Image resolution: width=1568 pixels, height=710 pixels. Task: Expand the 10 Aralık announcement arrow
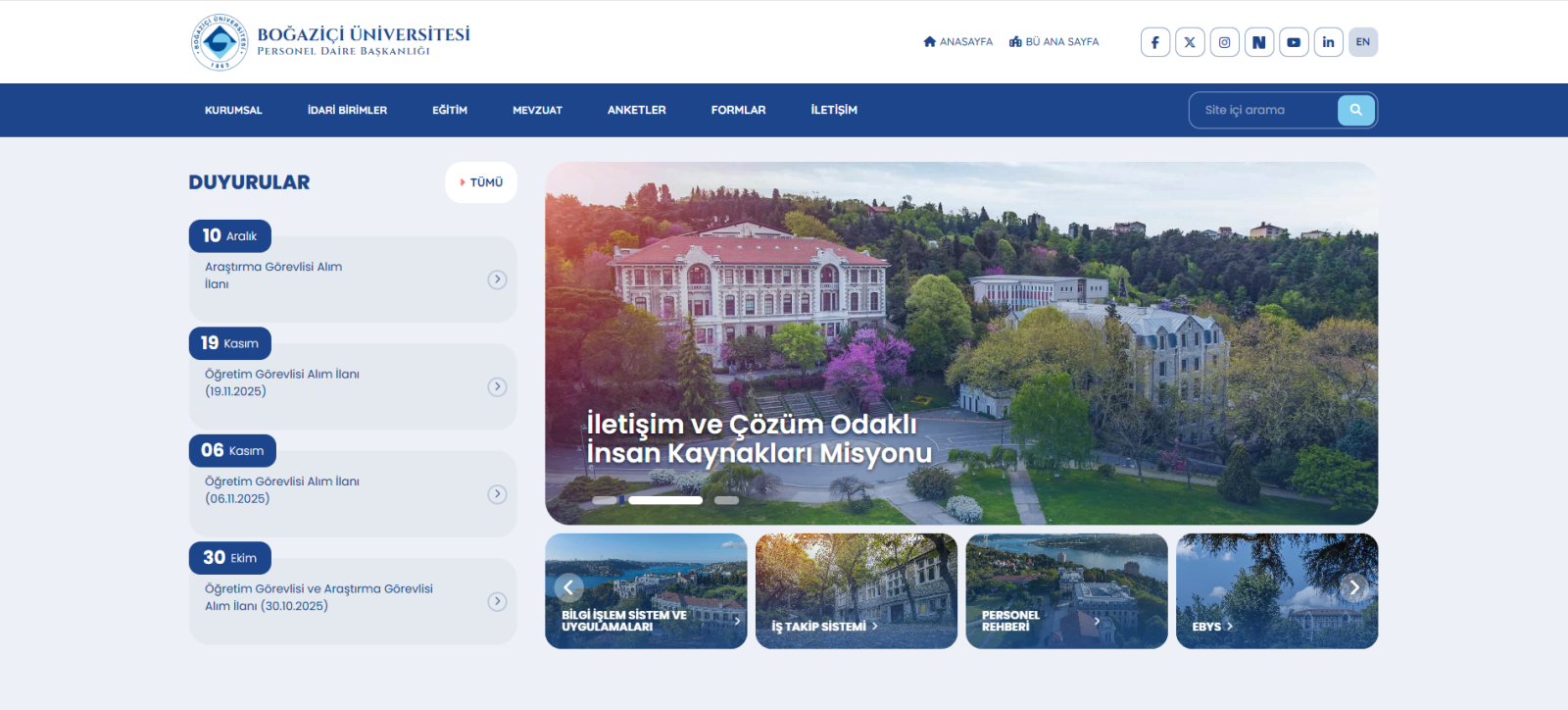tap(497, 279)
